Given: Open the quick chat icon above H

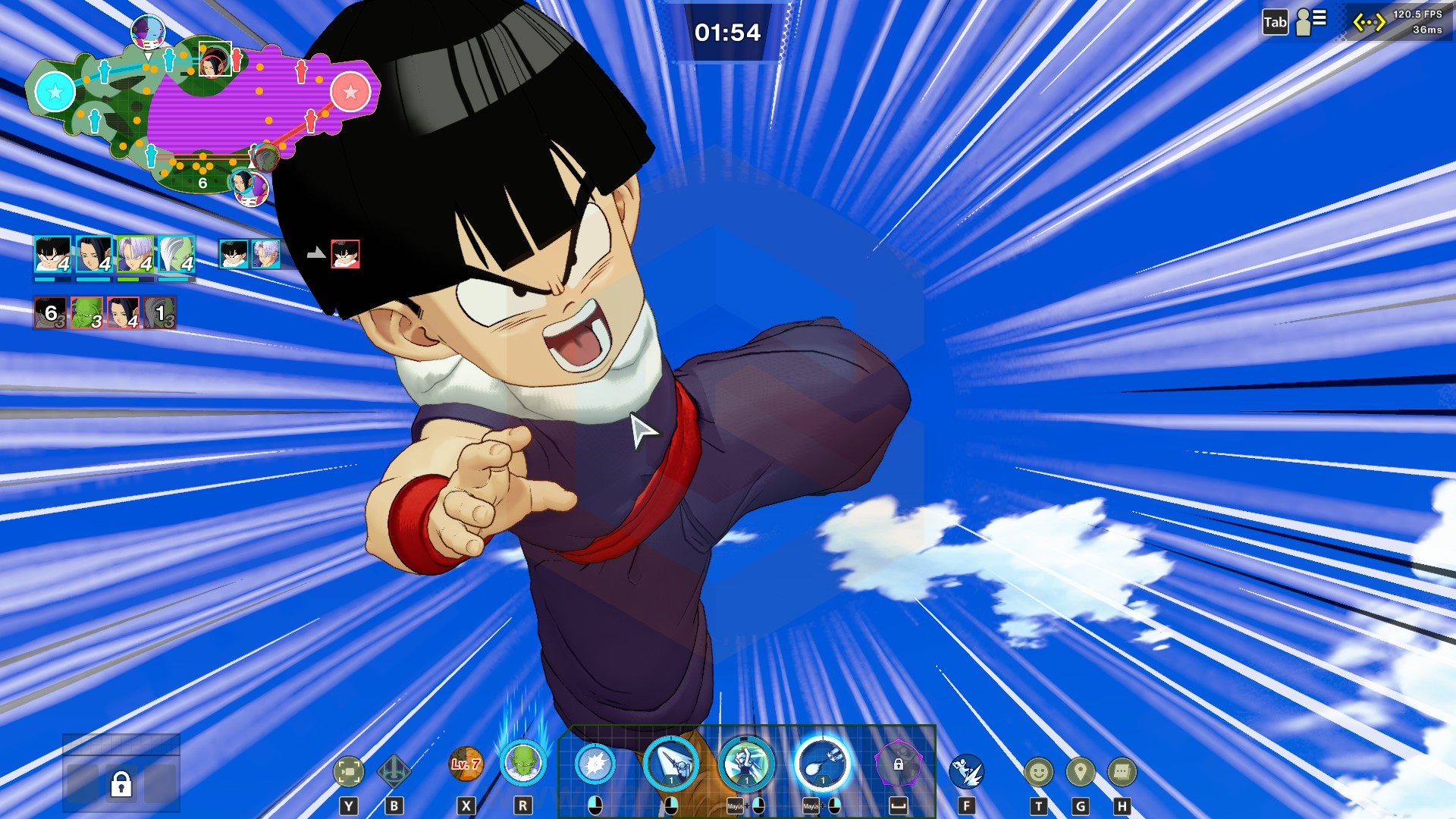Looking at the screenshot, I should pyautogui.click(x=1122, y=772).
